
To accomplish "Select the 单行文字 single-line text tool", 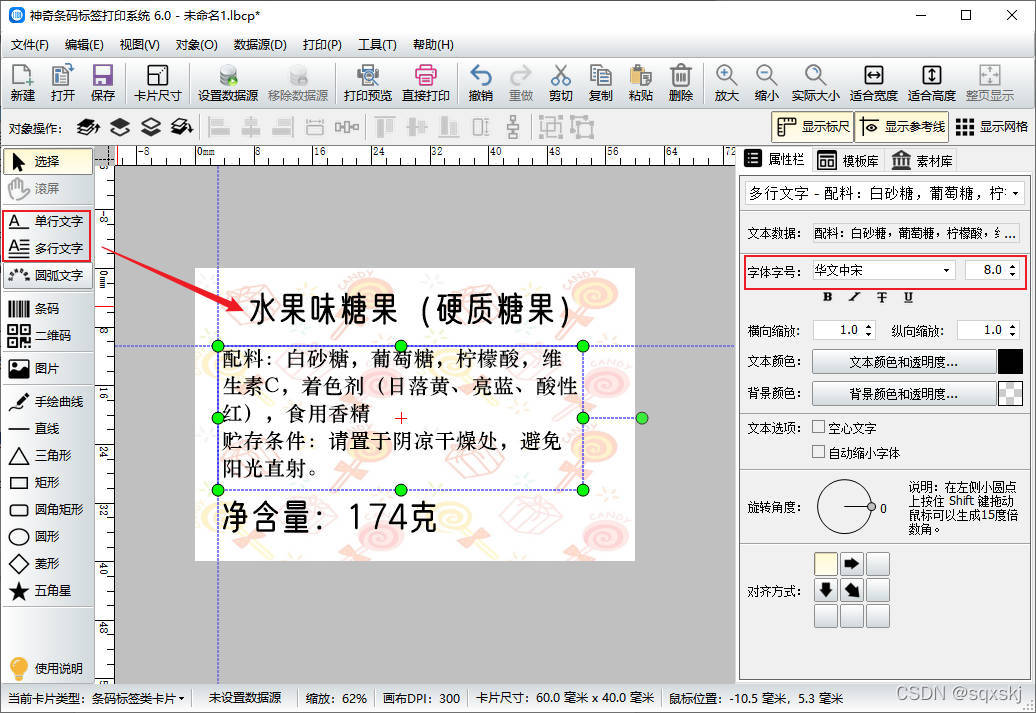I will [46, 221].
